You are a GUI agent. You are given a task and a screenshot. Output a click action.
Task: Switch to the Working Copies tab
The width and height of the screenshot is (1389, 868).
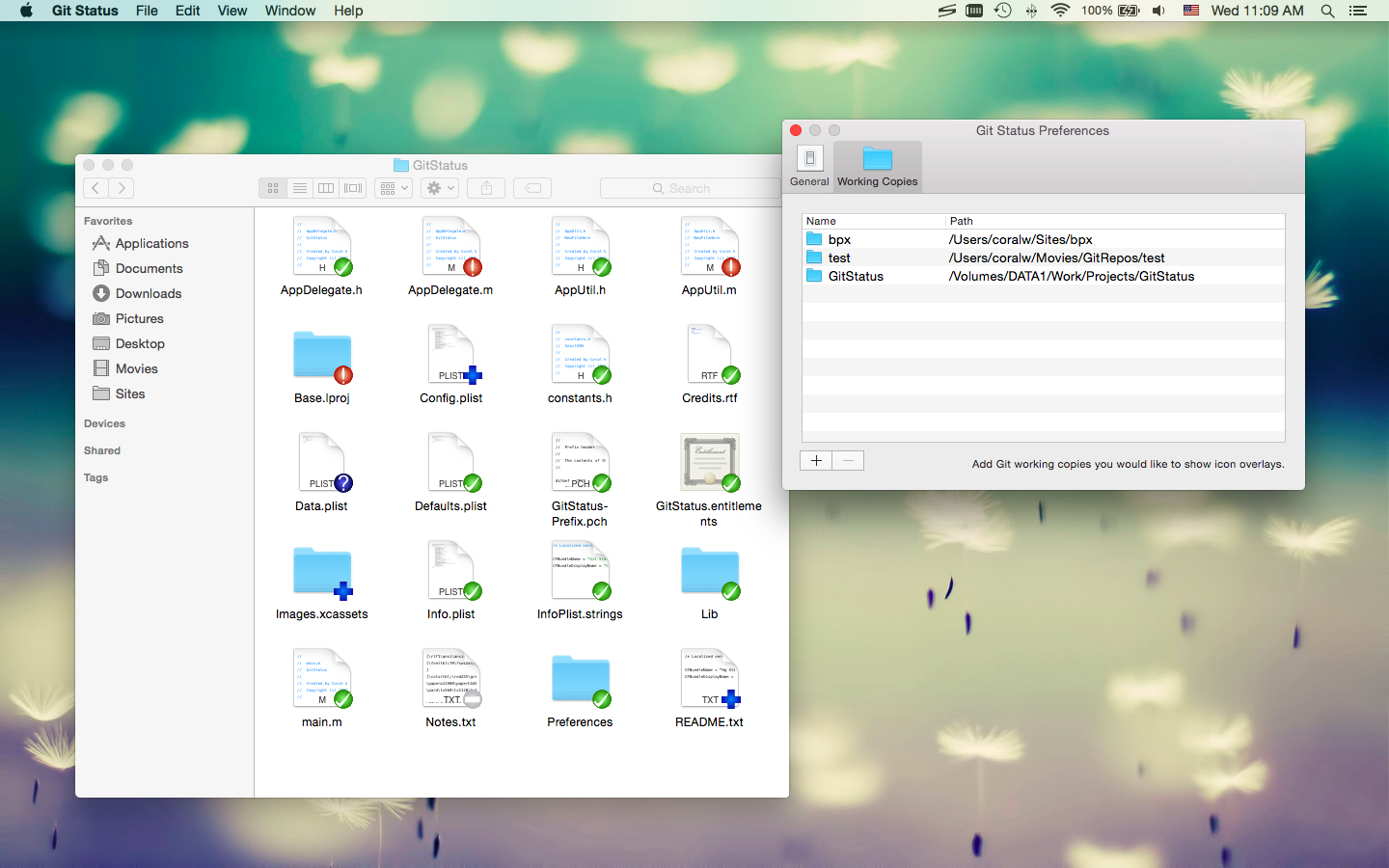(x=878, y=166)
